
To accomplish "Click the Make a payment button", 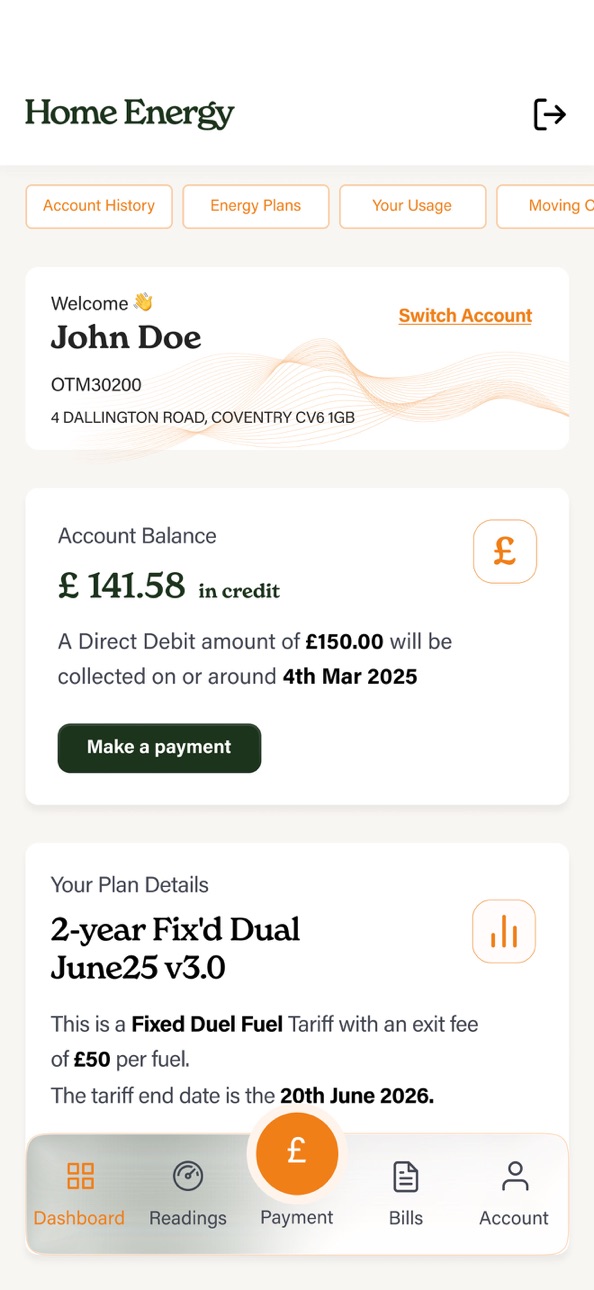I will coord(159,748).
